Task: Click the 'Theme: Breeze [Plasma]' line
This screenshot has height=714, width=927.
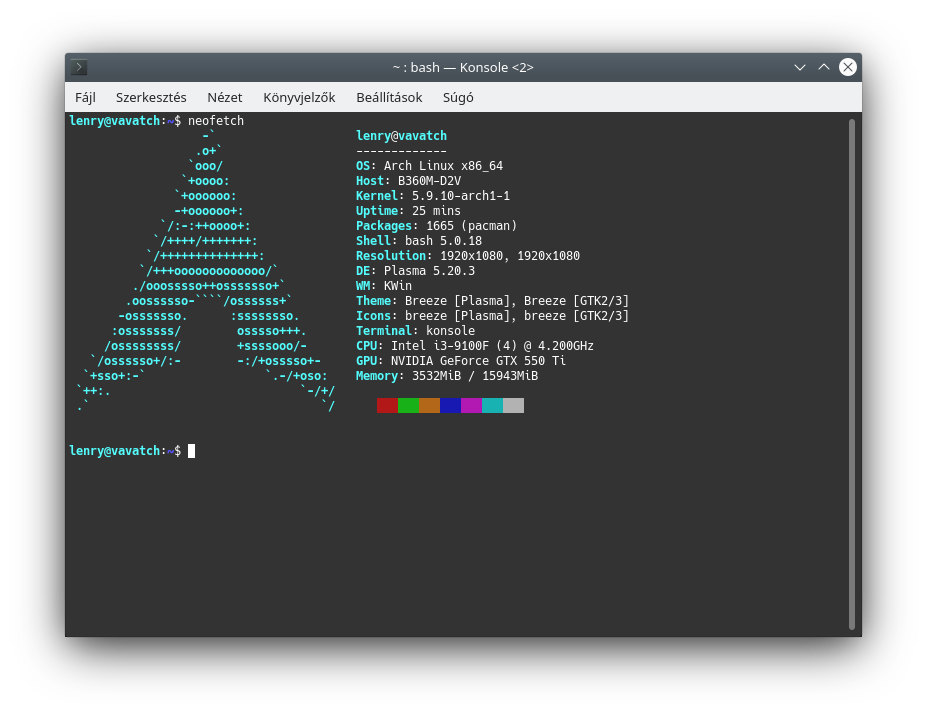Action: [x=492, y=301]
